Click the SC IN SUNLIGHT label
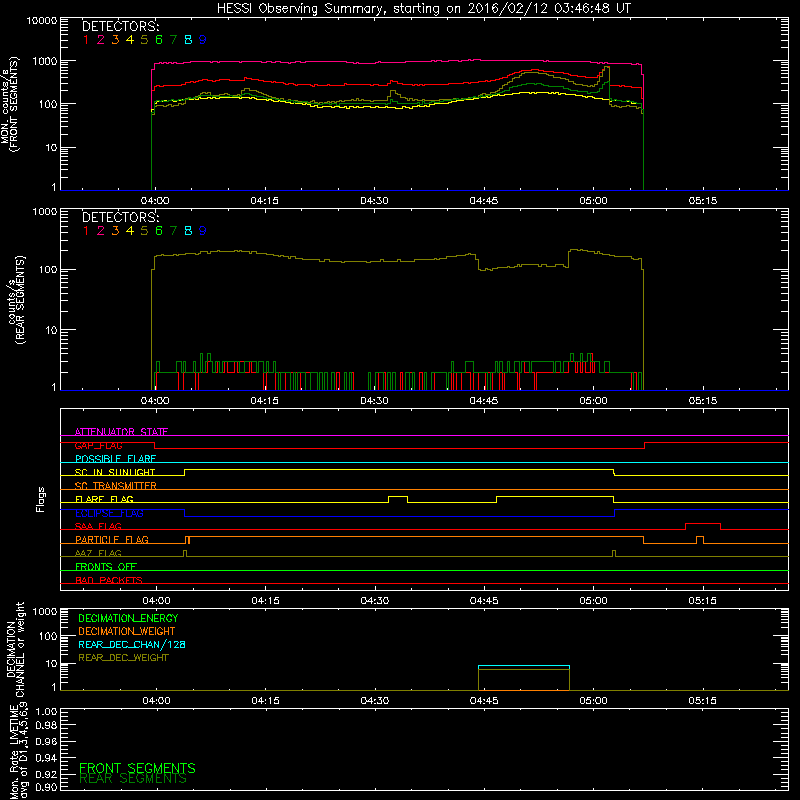The image size is (800, 800). (x=115, y=472)
